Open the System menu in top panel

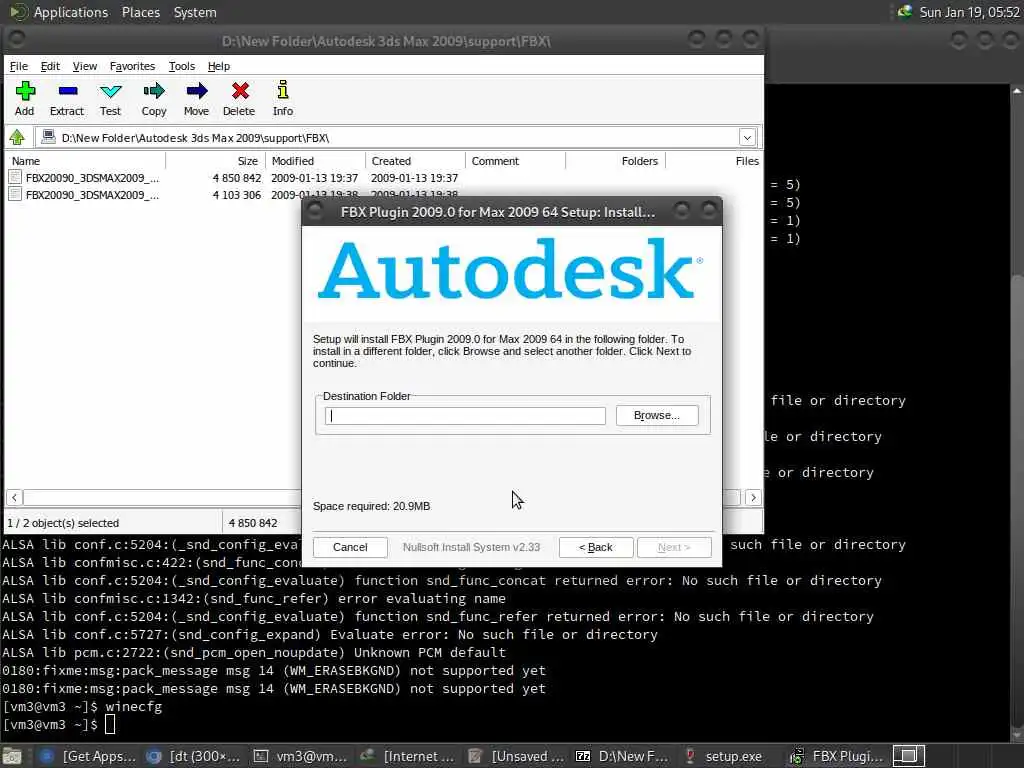click(195, 12)
